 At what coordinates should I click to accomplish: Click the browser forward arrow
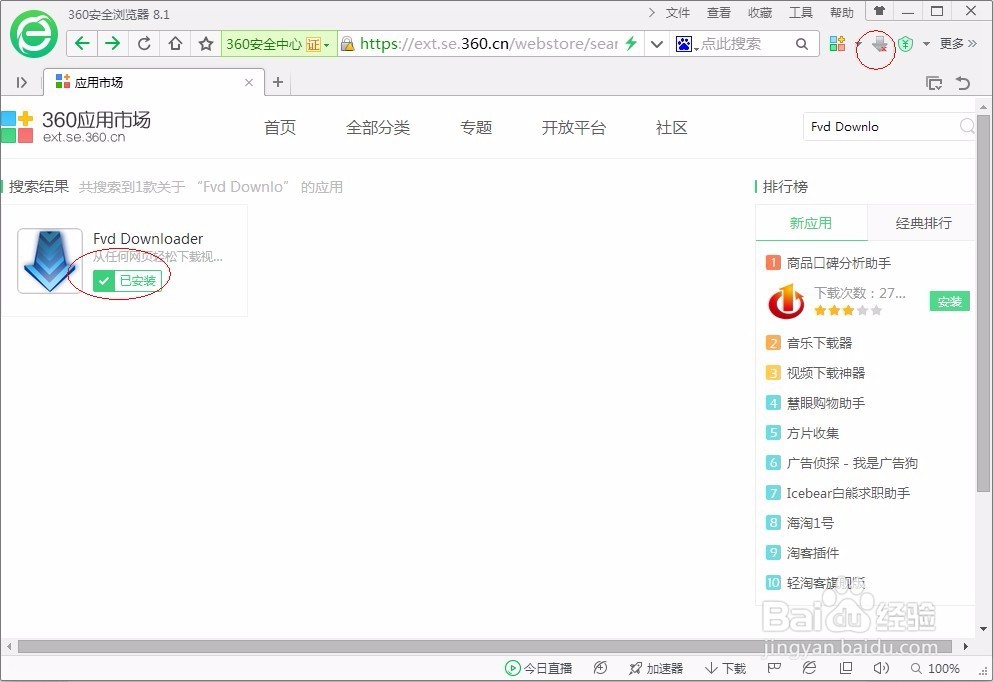pyautogui.click(x=113, y=43)
